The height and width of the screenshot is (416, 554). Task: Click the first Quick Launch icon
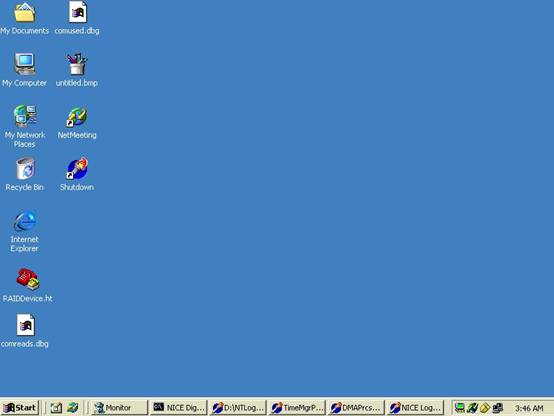click(x=56, y=408)
